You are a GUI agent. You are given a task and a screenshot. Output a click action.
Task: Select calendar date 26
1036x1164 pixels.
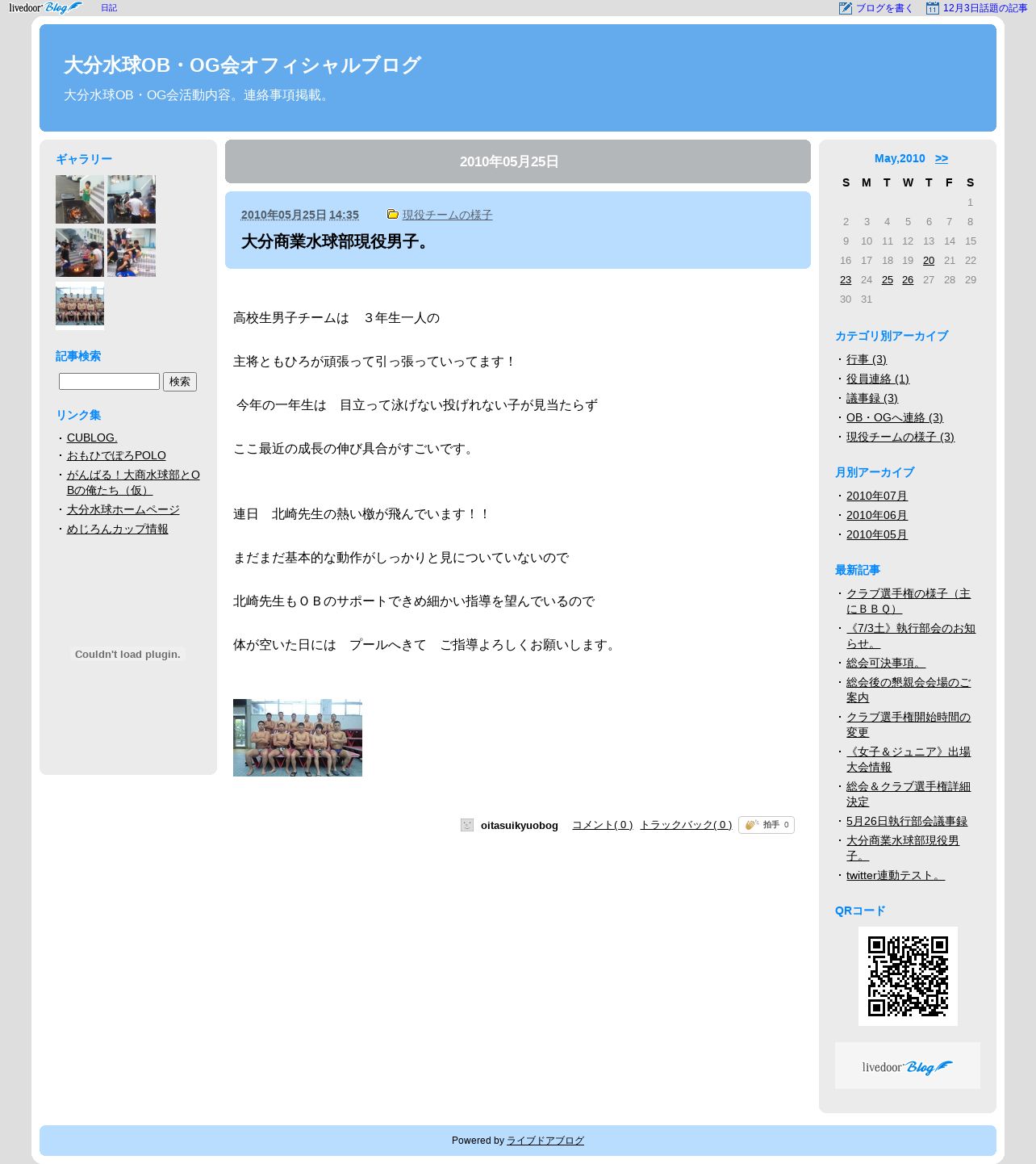908,279
